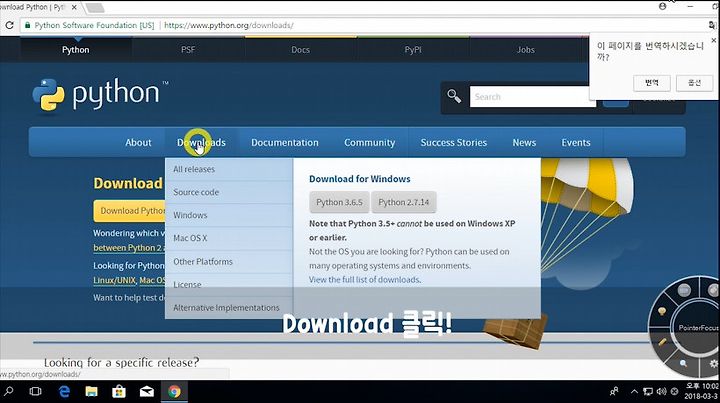
Task: Select Mac OS X in Downloads dropdown
Action: (x=229, y=238)
